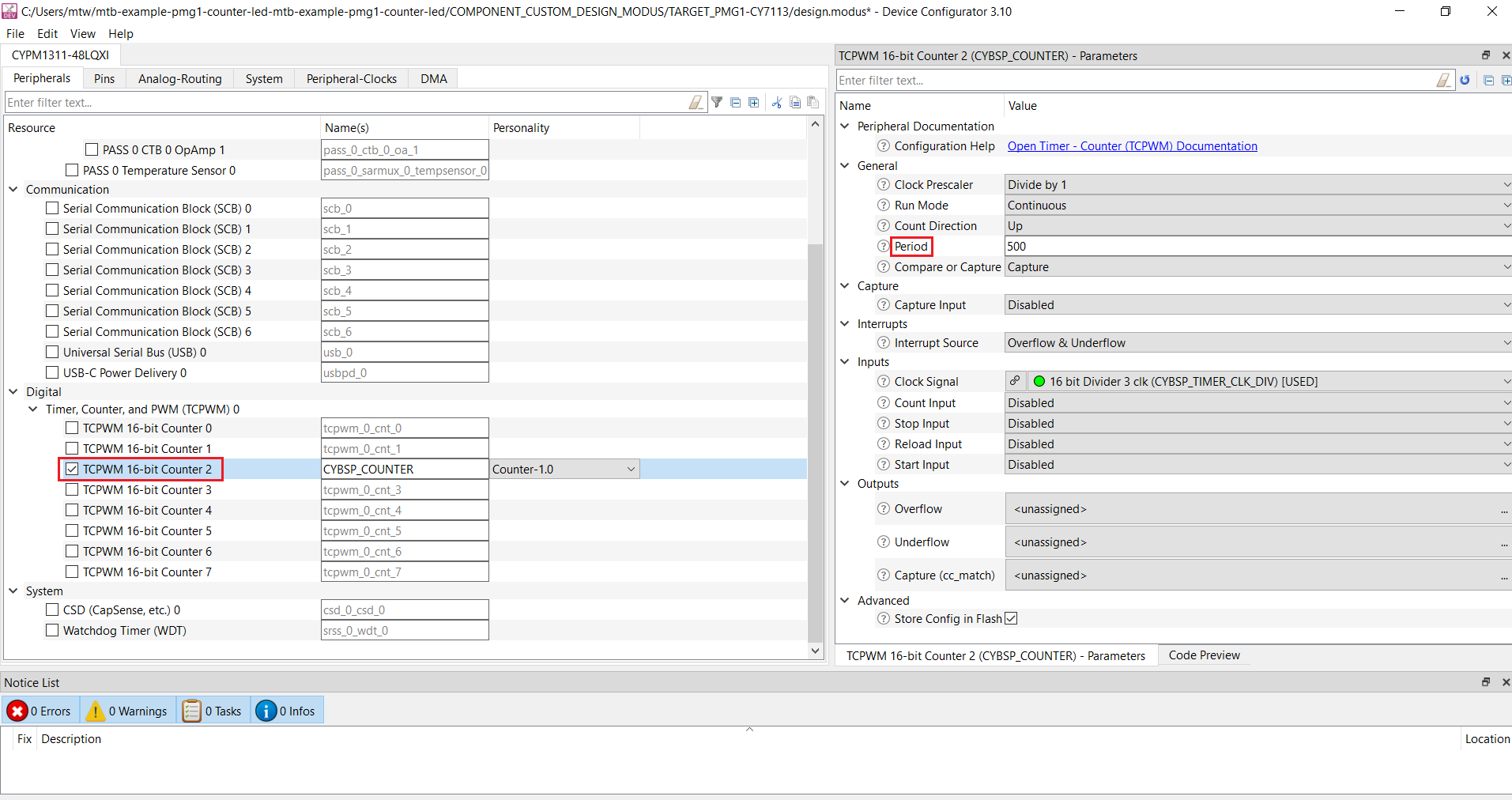Toggle Store Config in Flash checkbox
Viewport: 1512px width, 800px height.
click(1011, 619)
